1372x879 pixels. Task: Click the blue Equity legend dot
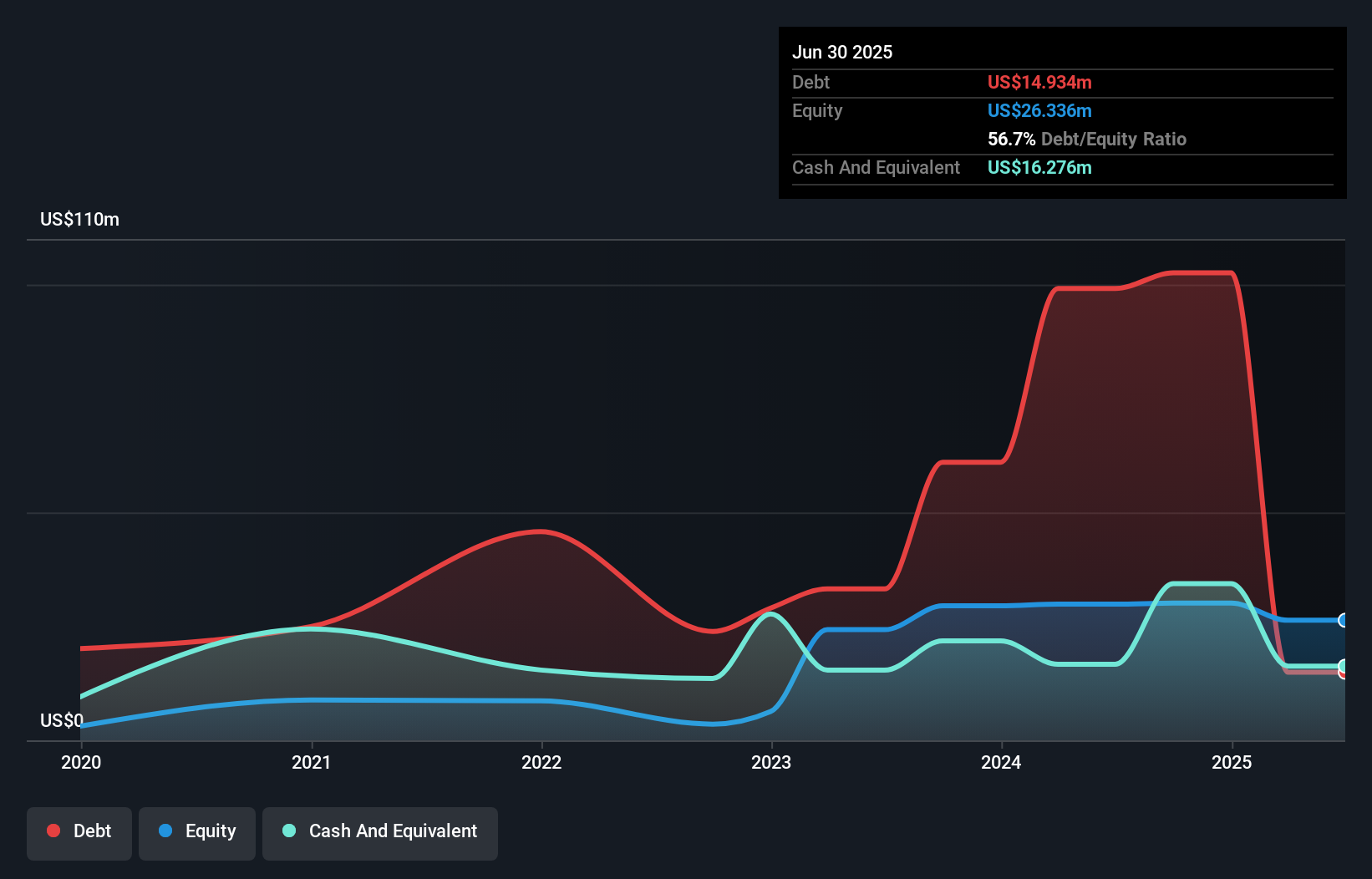tap(167, 831)
